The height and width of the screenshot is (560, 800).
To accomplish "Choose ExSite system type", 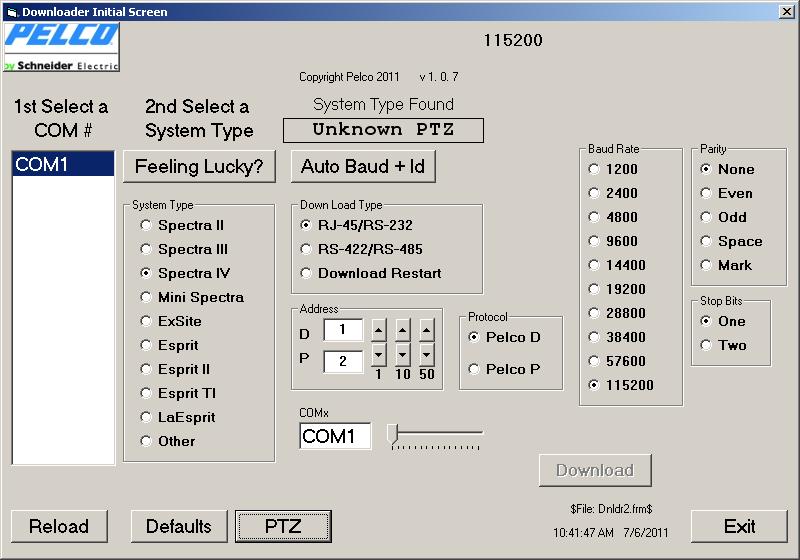I will click(171, 321).
